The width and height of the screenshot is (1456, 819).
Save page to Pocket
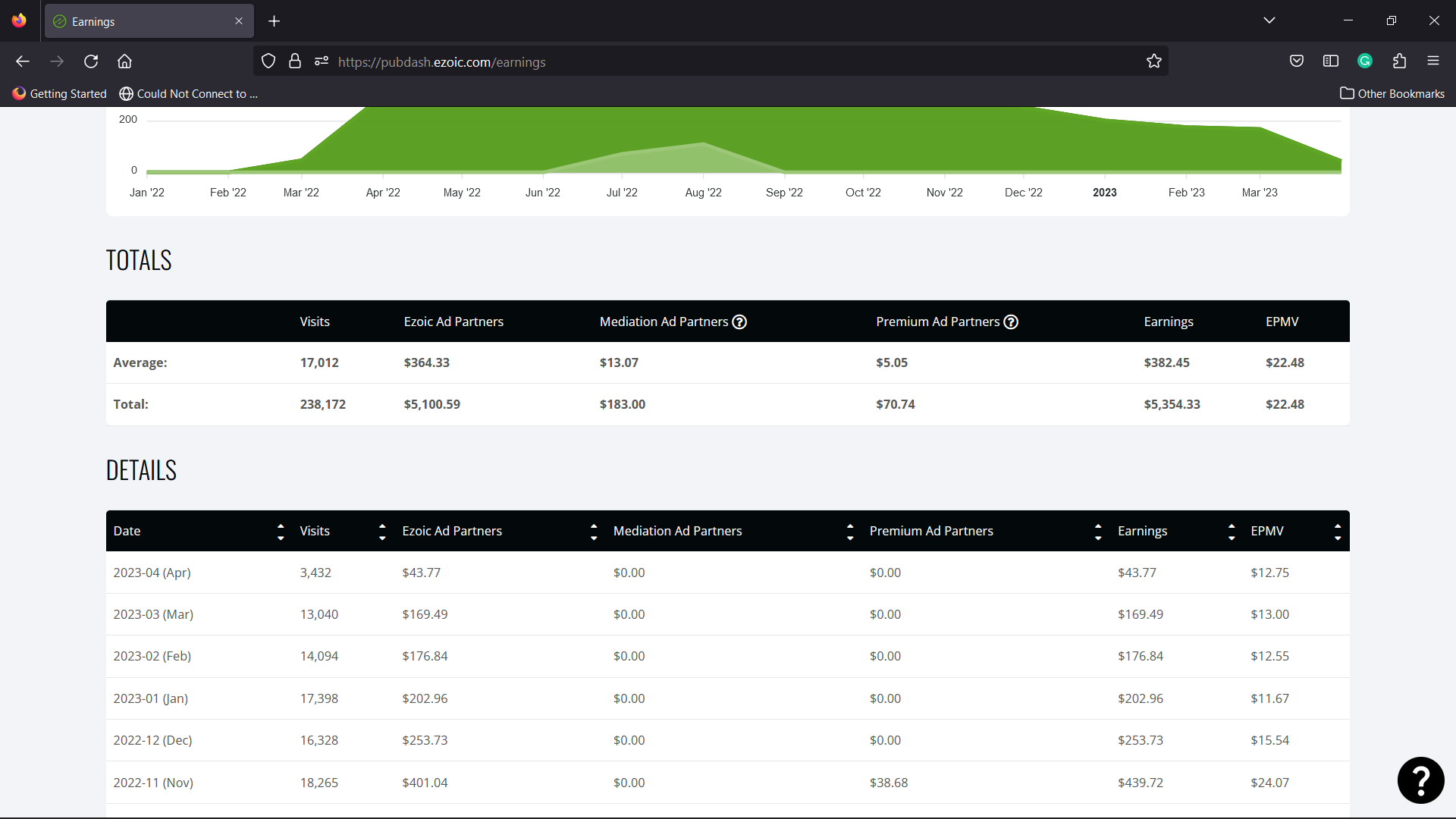click(x=1297, y=61)
